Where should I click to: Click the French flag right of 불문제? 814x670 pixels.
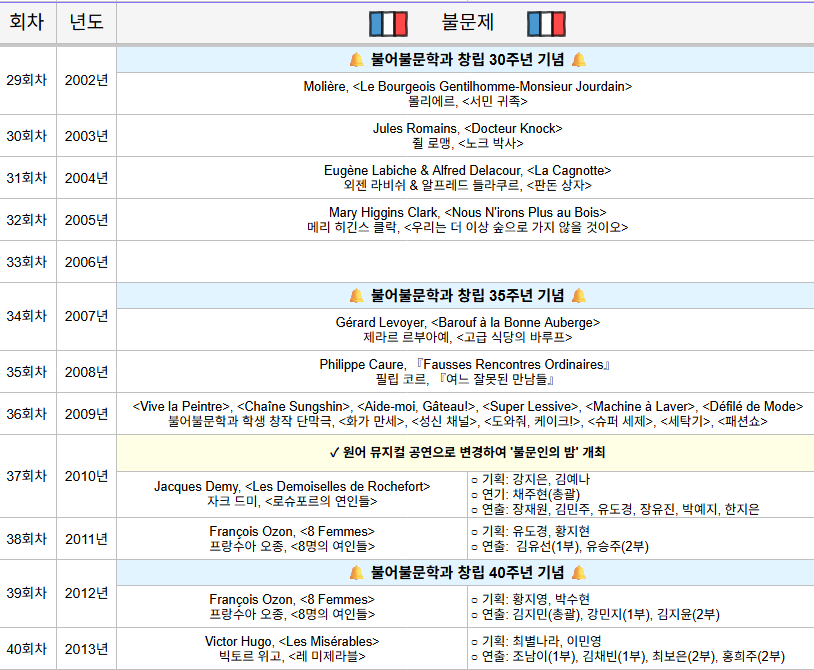[547, 23]
